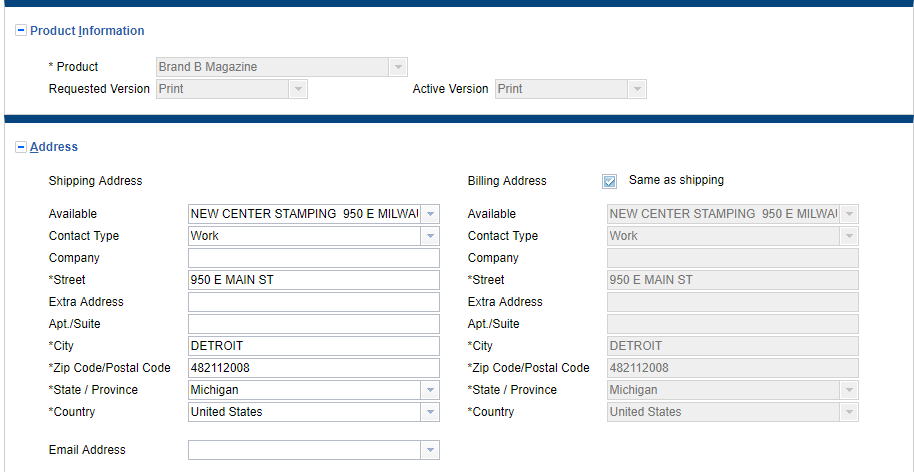
Task: Click the Product Information heading link
Action: click(87, 31)
